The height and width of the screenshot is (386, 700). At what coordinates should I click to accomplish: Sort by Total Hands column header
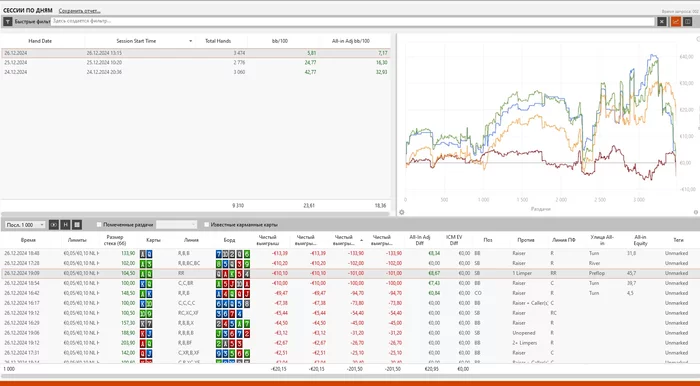(x=218, y=41)
